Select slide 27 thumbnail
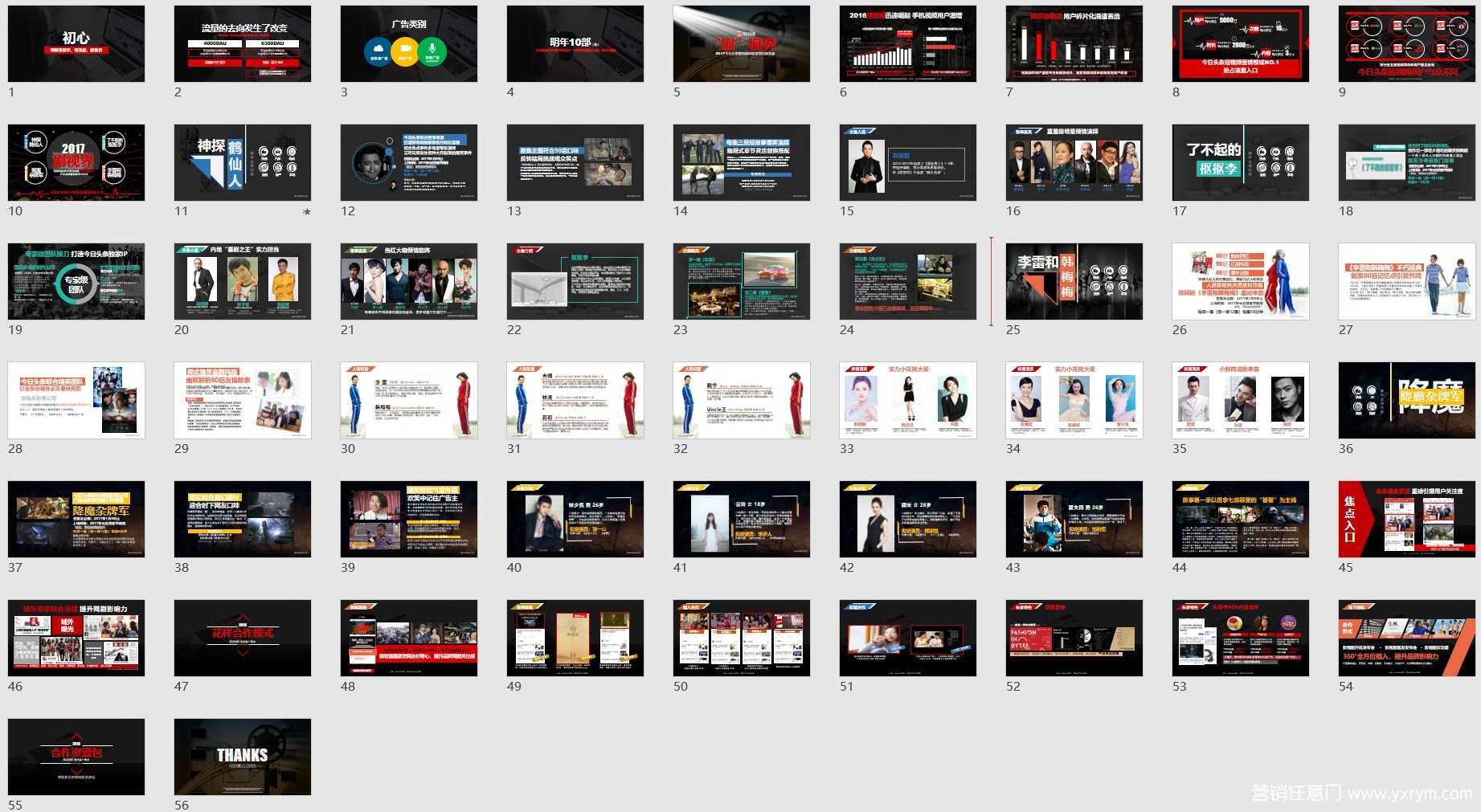This screenshot has width=1481, height=812. click(1407, 281)
